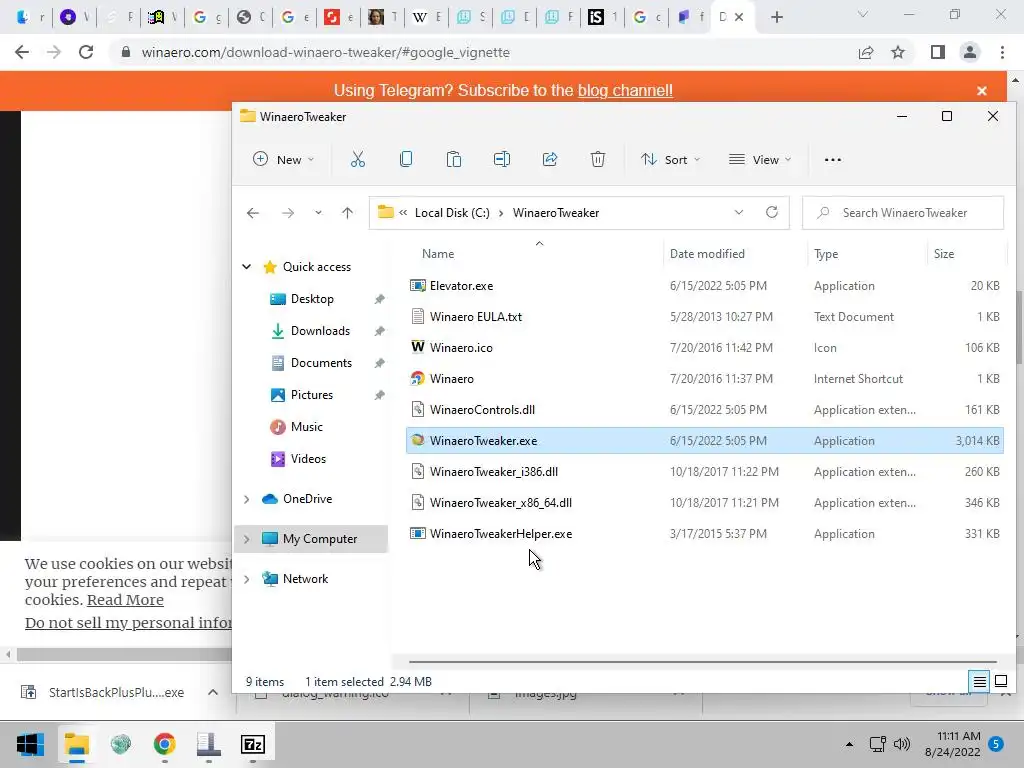Viewport: 1024px width, 768px height.
Task: Select Videos in navigation pane
Action: [x=308, y=459]
